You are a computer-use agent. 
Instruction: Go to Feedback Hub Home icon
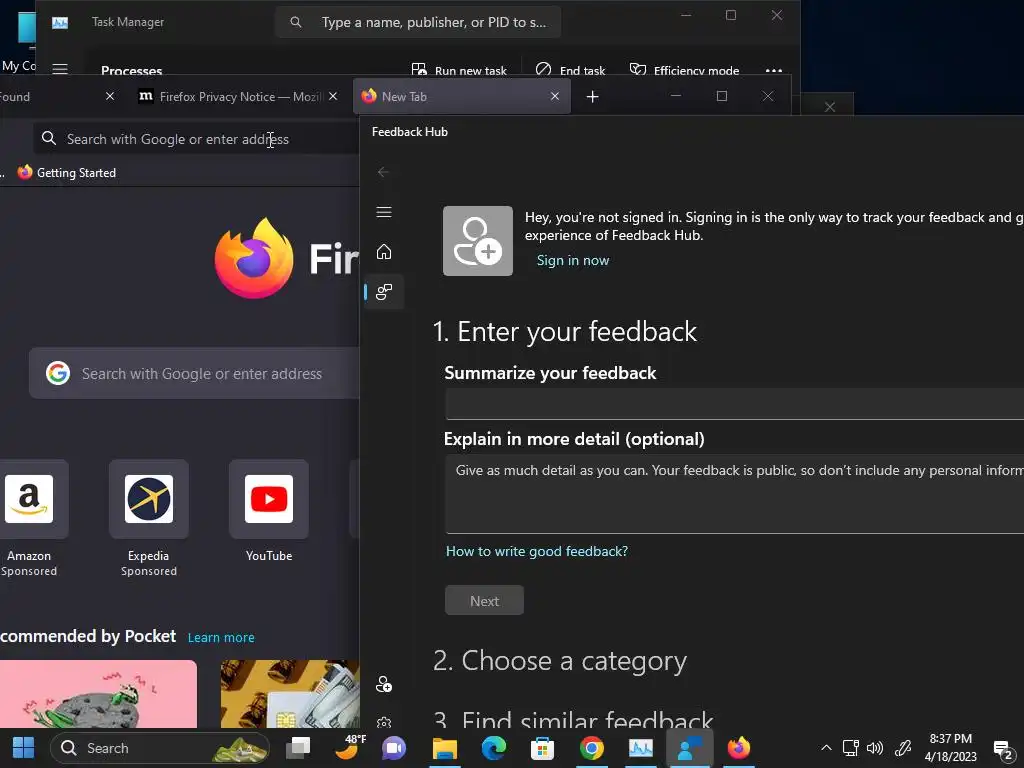(x=384, y=252)
